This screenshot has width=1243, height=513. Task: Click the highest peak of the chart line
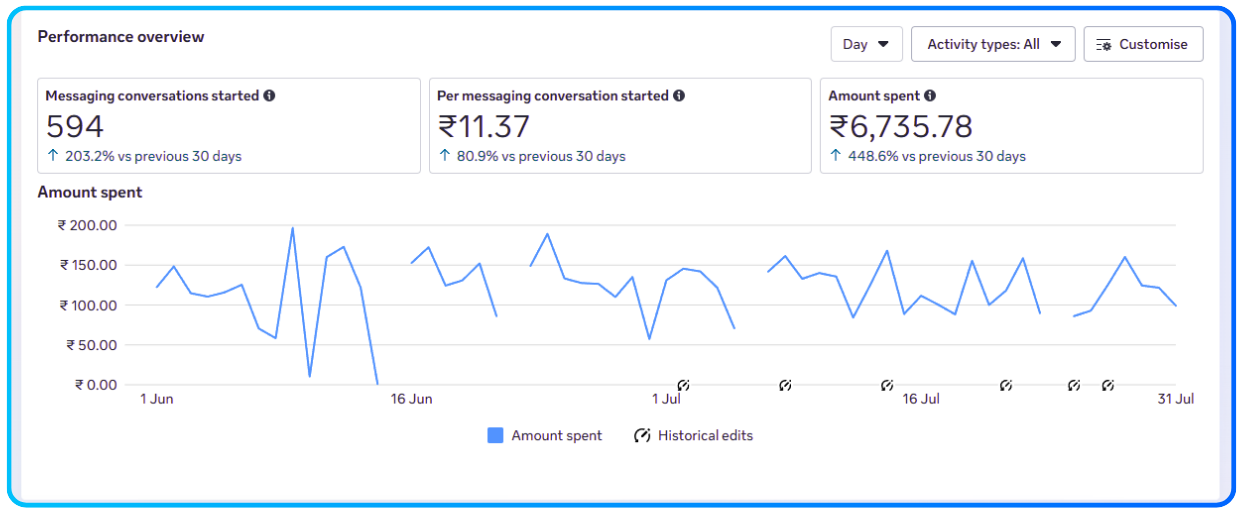click(292, 228)
